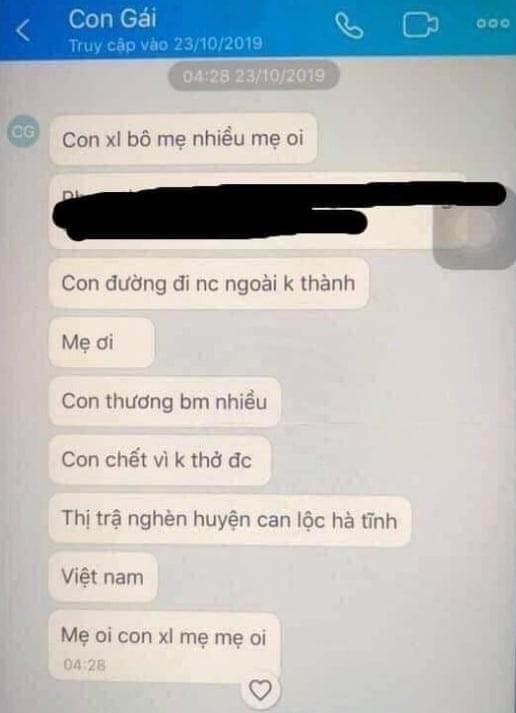
Task: Tap the back arrow icon
Action: pos(23,30)
